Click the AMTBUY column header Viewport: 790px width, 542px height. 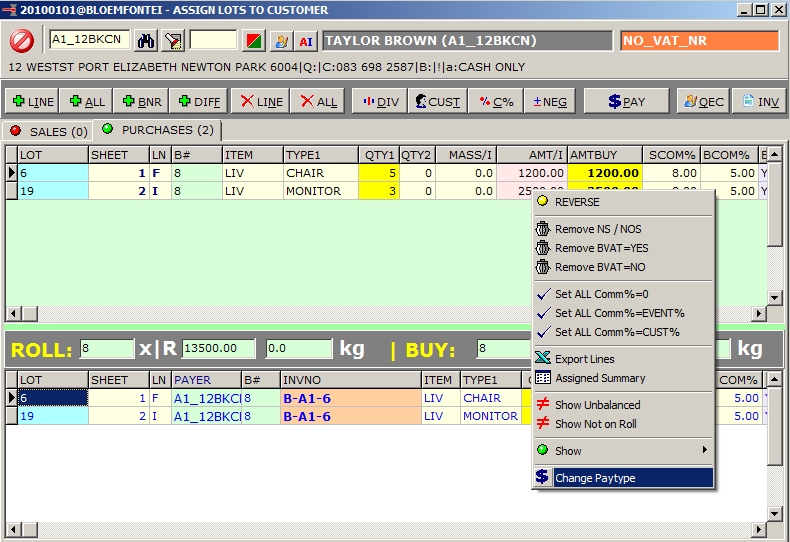click(x=605, y=155)
